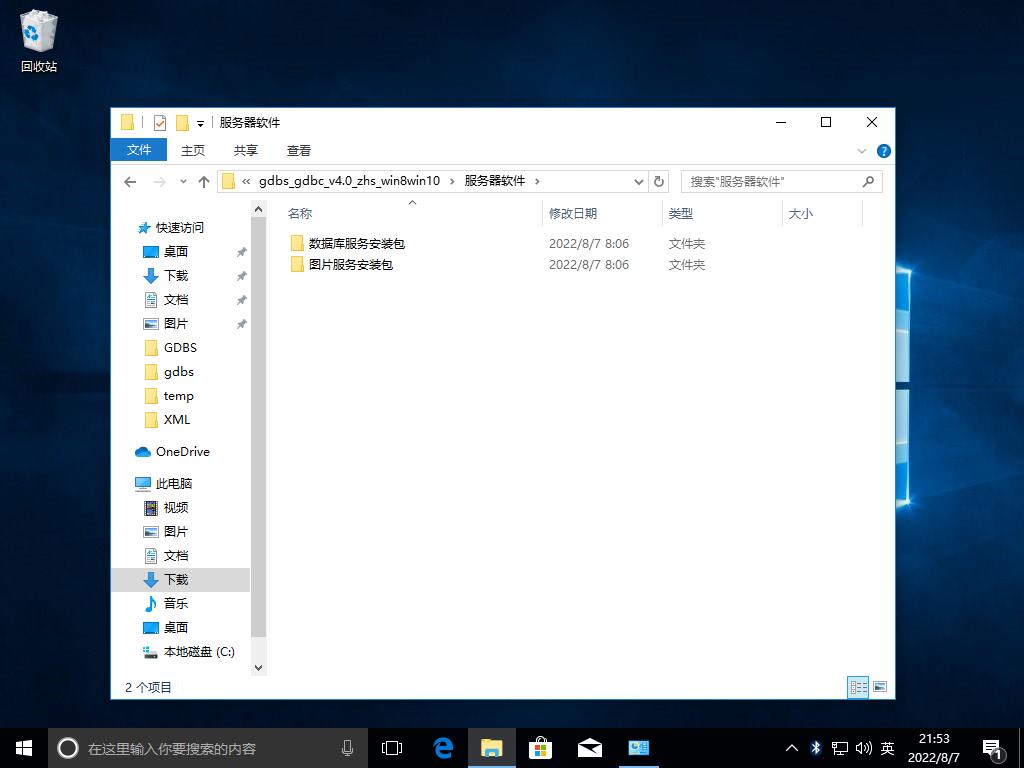Screen dimensions: 1024x768
Task: Expand the ribbon with chevron
Action: (x=862, y=151)
